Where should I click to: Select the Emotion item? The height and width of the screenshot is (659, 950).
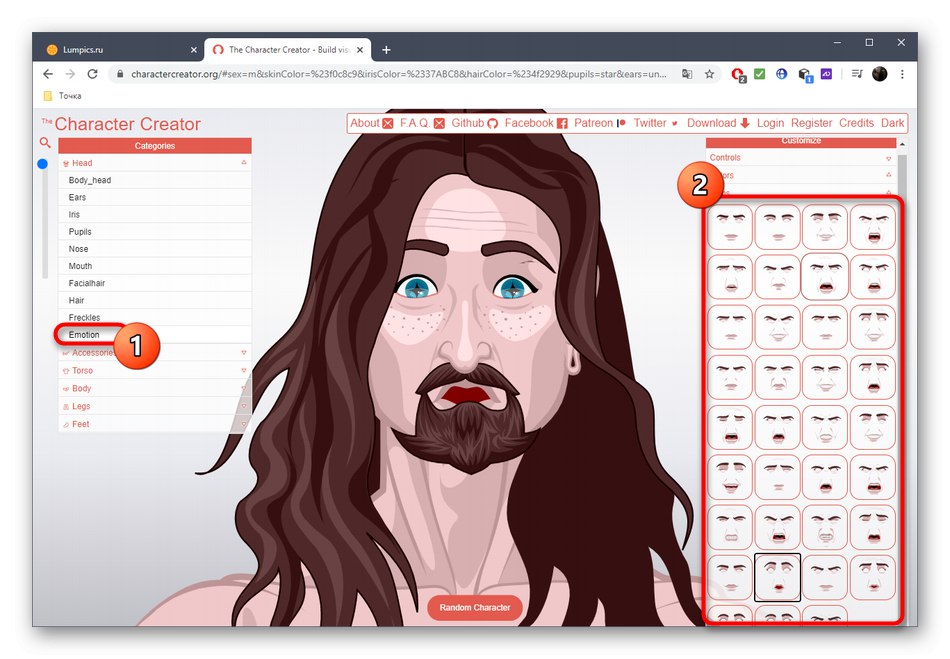[x=154, y=334]
